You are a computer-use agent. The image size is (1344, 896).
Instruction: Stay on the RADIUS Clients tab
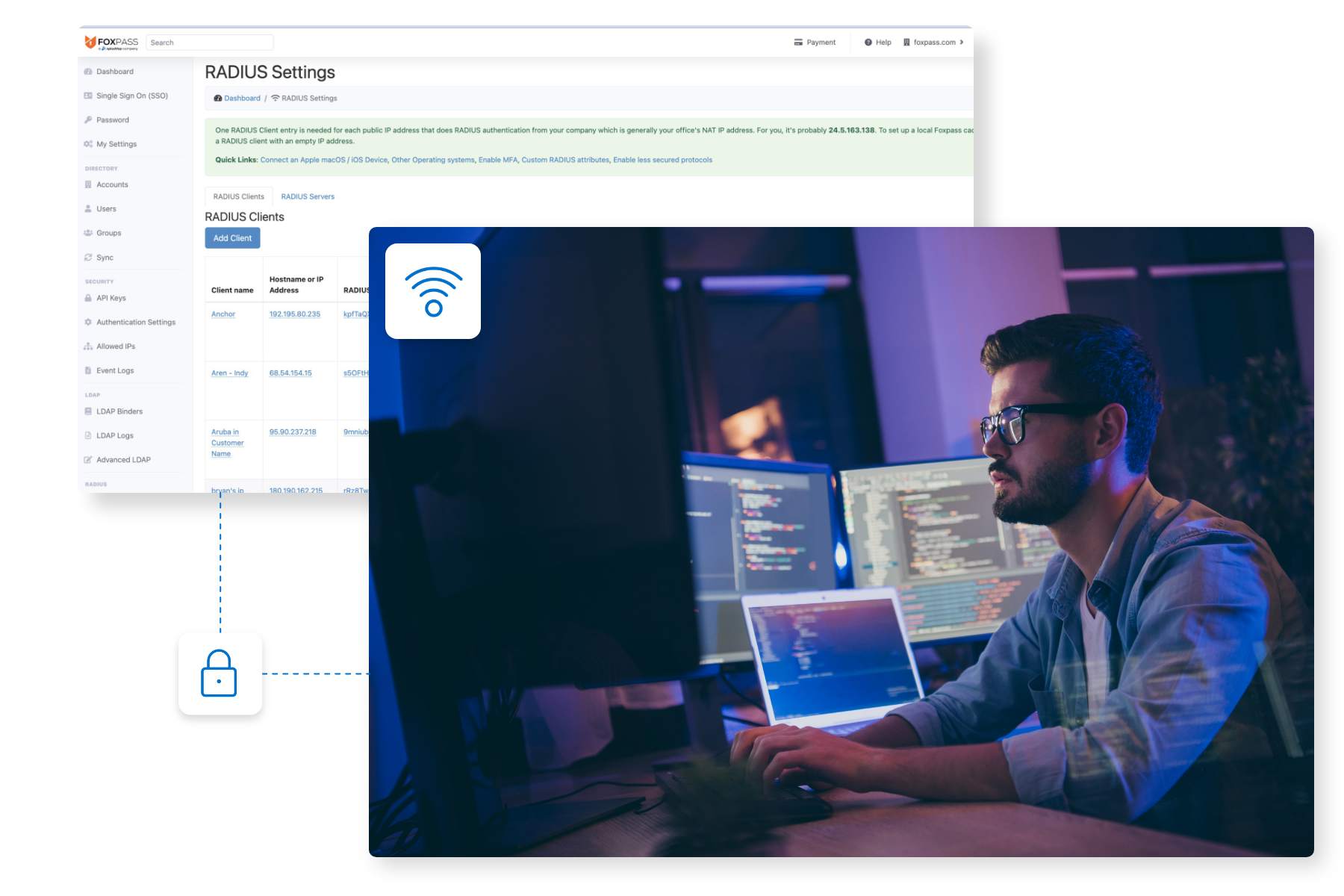tap(238, 196)
